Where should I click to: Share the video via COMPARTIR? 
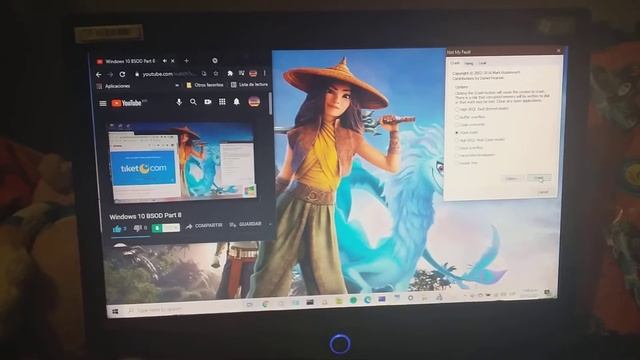204,226
